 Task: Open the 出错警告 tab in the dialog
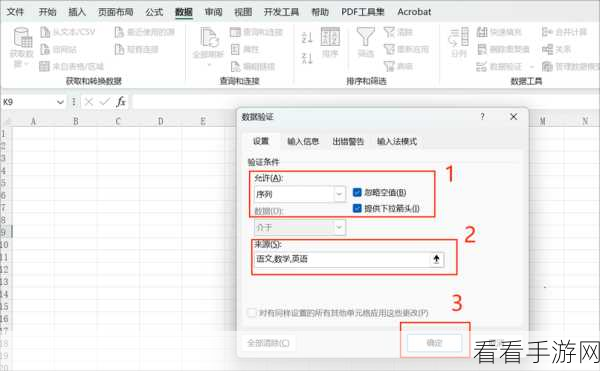tap(348, 142)
